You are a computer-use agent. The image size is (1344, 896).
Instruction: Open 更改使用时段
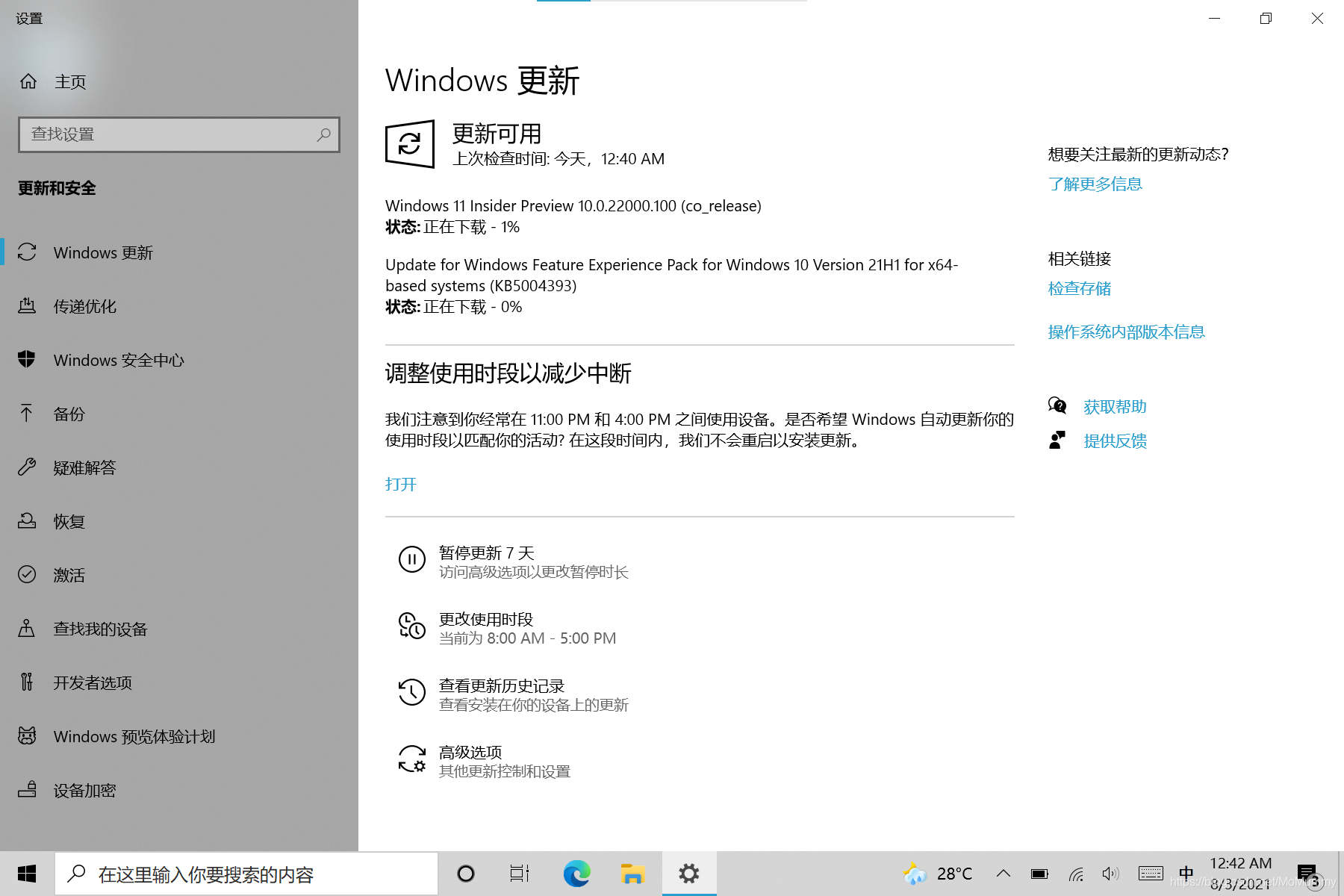(x=508, y=628)
